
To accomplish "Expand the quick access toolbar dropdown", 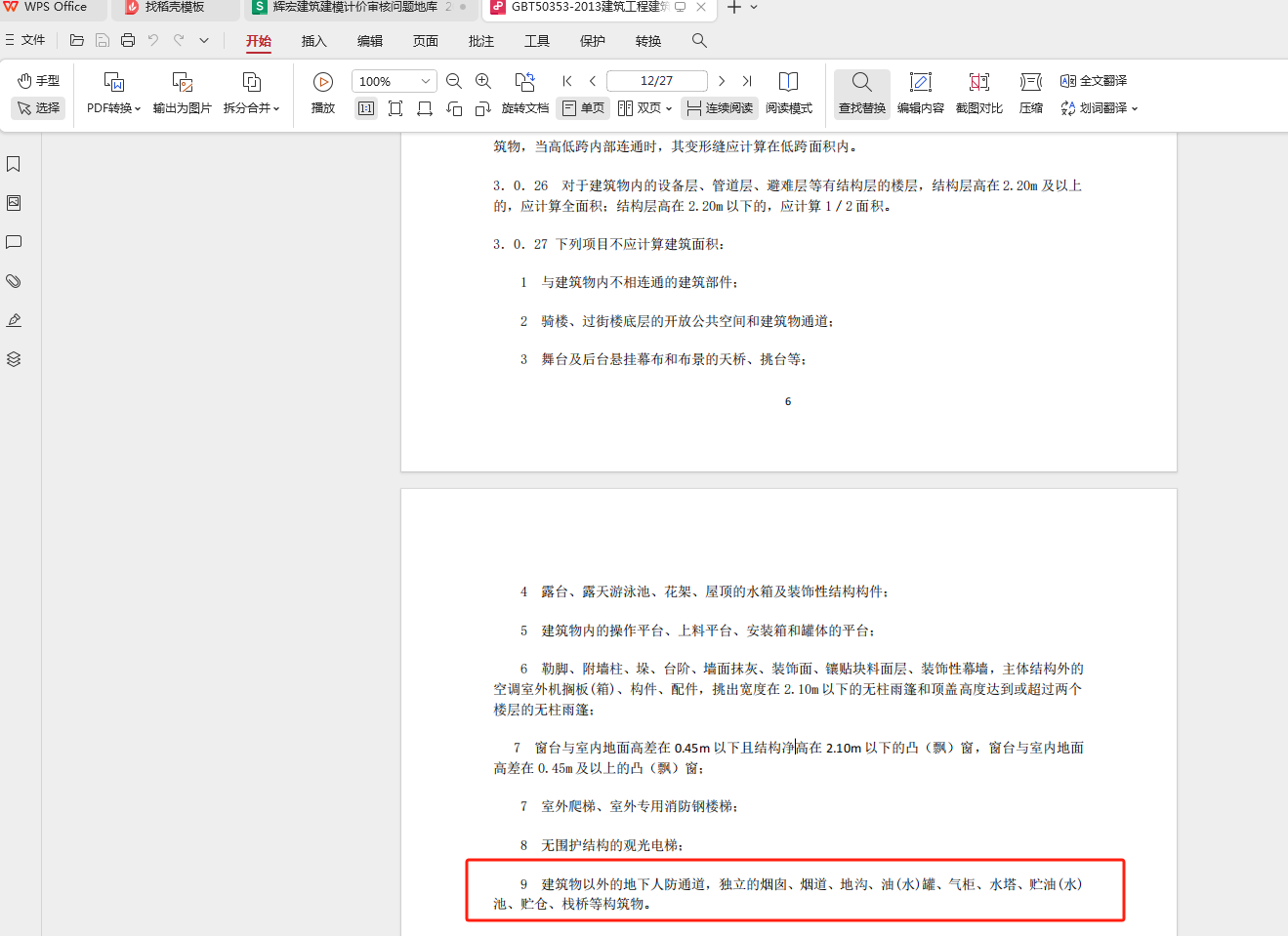I will [x=204, y=40].
